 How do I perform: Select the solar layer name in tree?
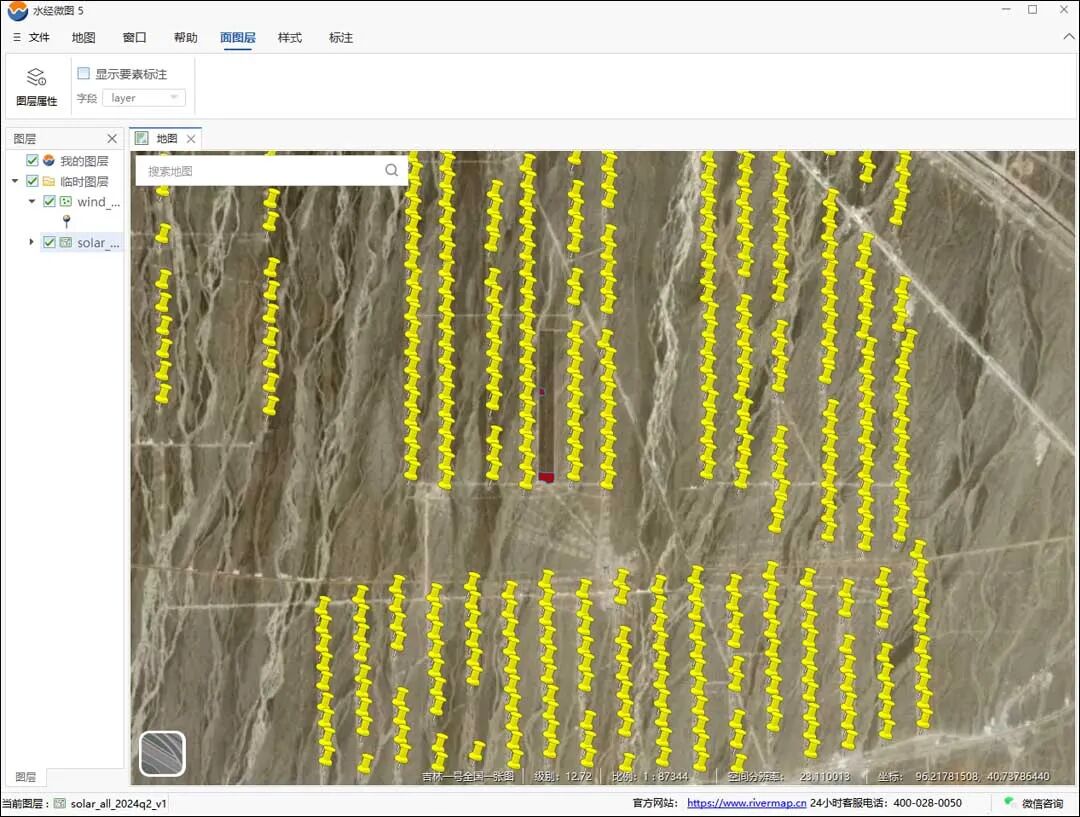point(98,242)
